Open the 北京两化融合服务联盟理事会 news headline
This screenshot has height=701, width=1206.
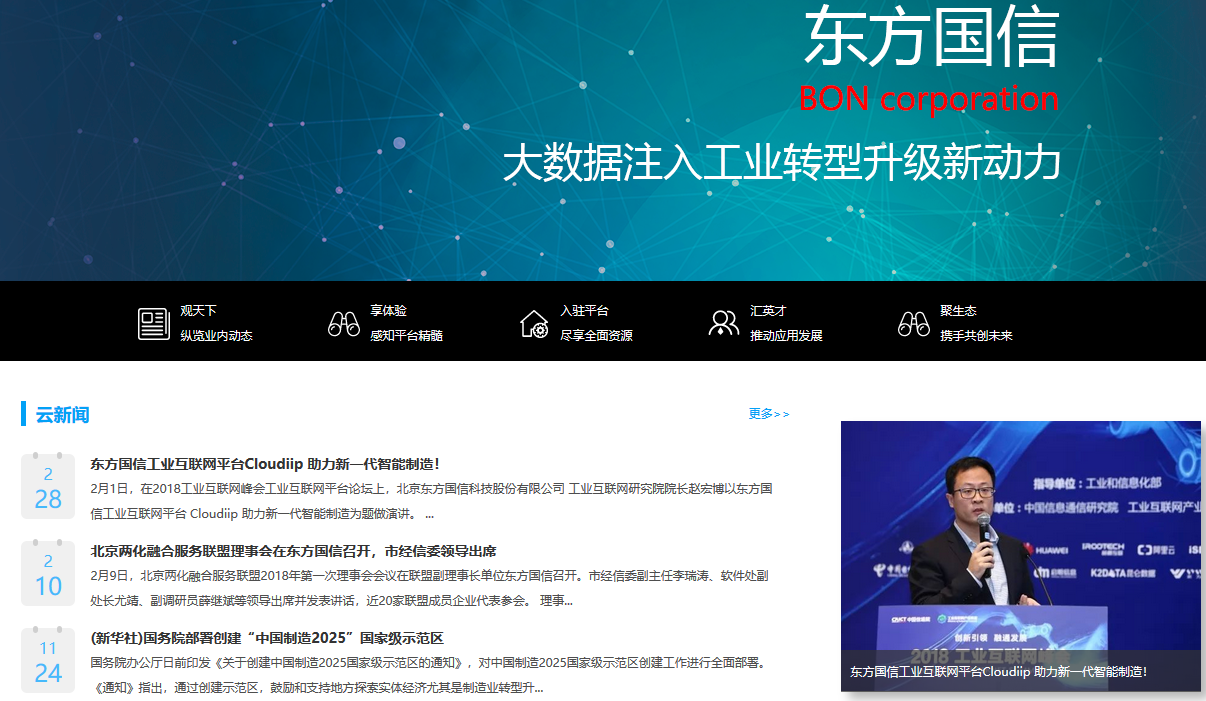(x=293, y=551)
